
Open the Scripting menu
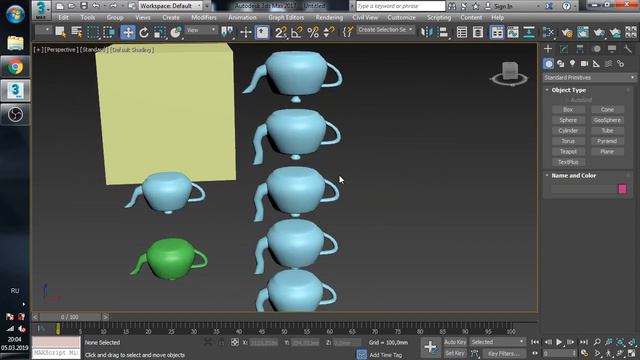coord(439,18)
